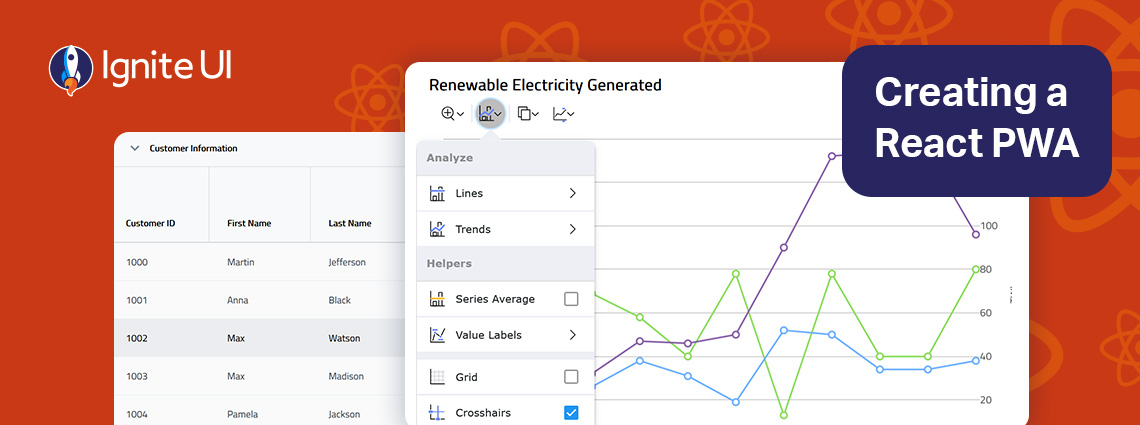Expand the Trends submenu arrow
1140x425 pixels.
coord(573,229)
